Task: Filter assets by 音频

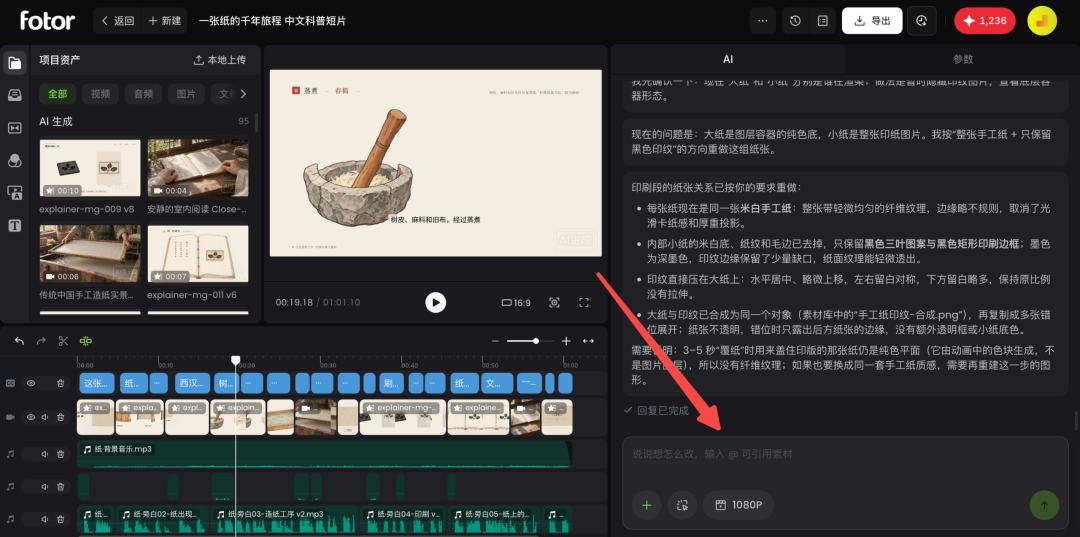Action: click(x=143, y=94)
